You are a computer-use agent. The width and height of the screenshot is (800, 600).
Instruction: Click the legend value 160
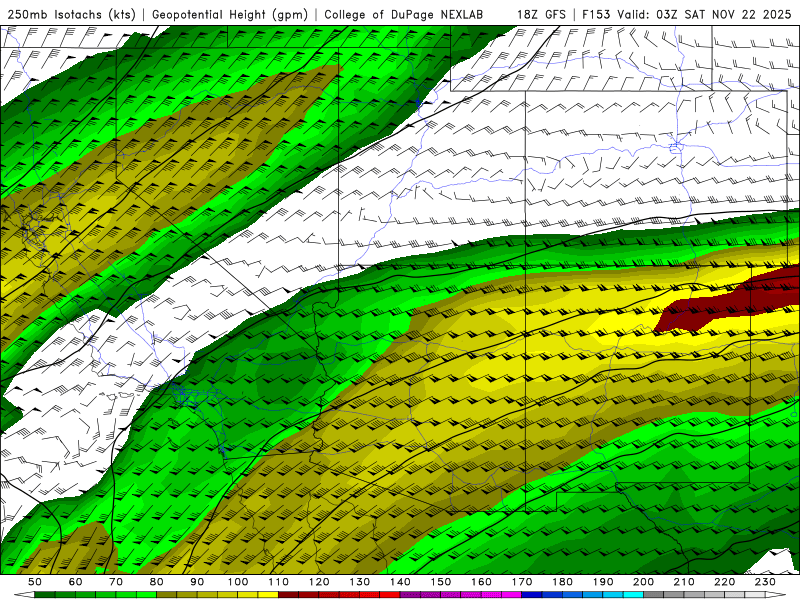click(482, 582)
